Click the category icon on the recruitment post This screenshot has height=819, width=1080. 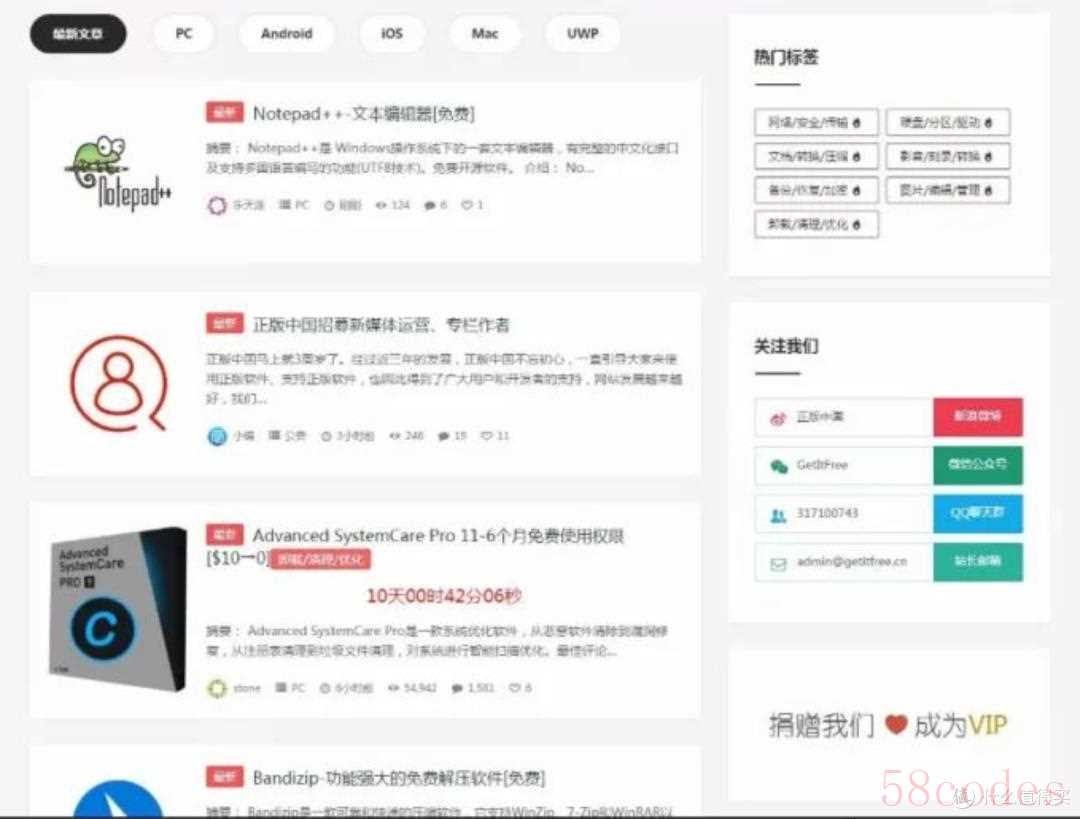(x=274, y=436)
